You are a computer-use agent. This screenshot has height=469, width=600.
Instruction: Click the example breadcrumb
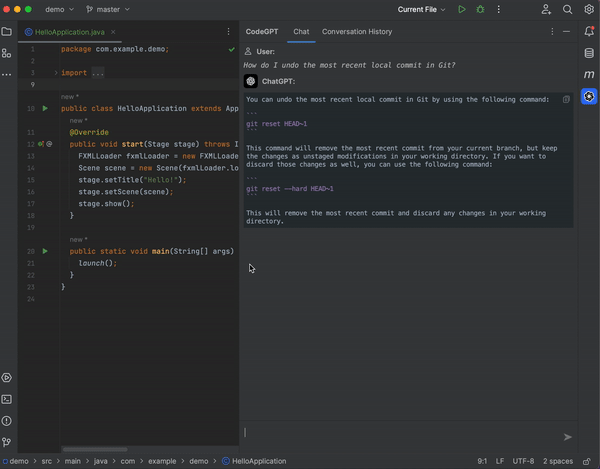coord(162,461)
